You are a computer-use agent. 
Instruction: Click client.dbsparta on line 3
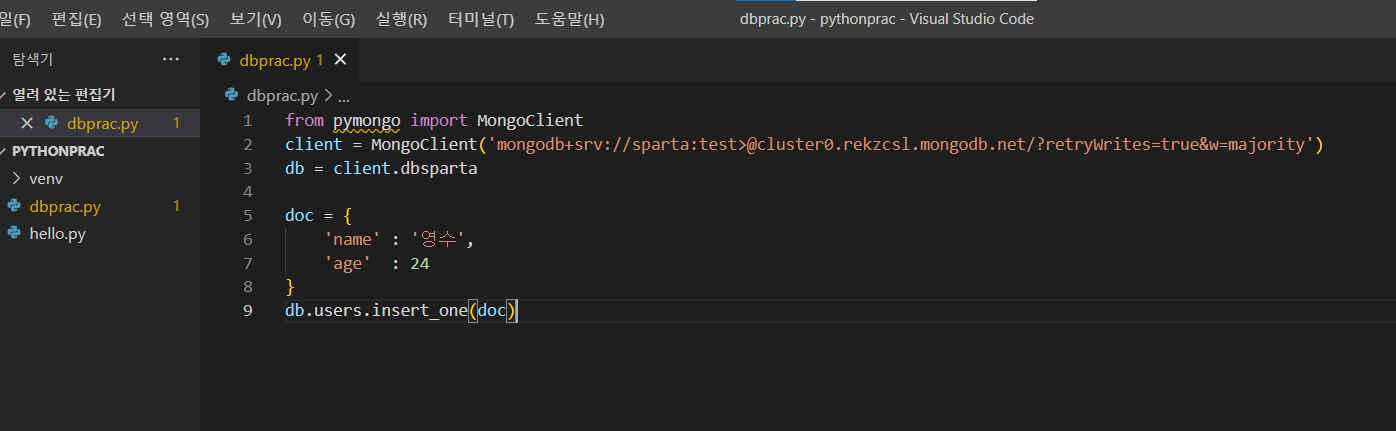405,169
